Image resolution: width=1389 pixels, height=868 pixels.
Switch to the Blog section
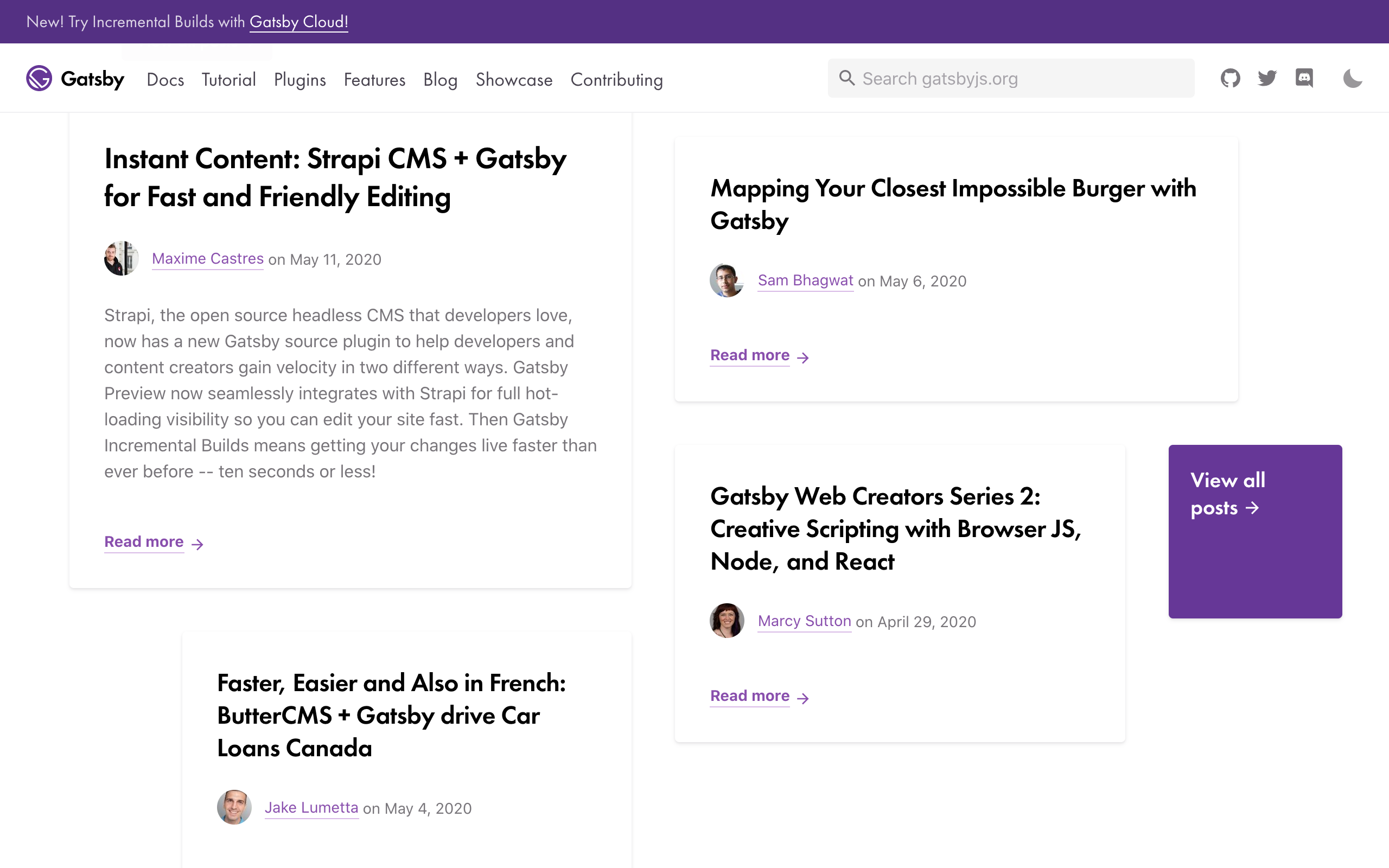[x=440, y=80]
